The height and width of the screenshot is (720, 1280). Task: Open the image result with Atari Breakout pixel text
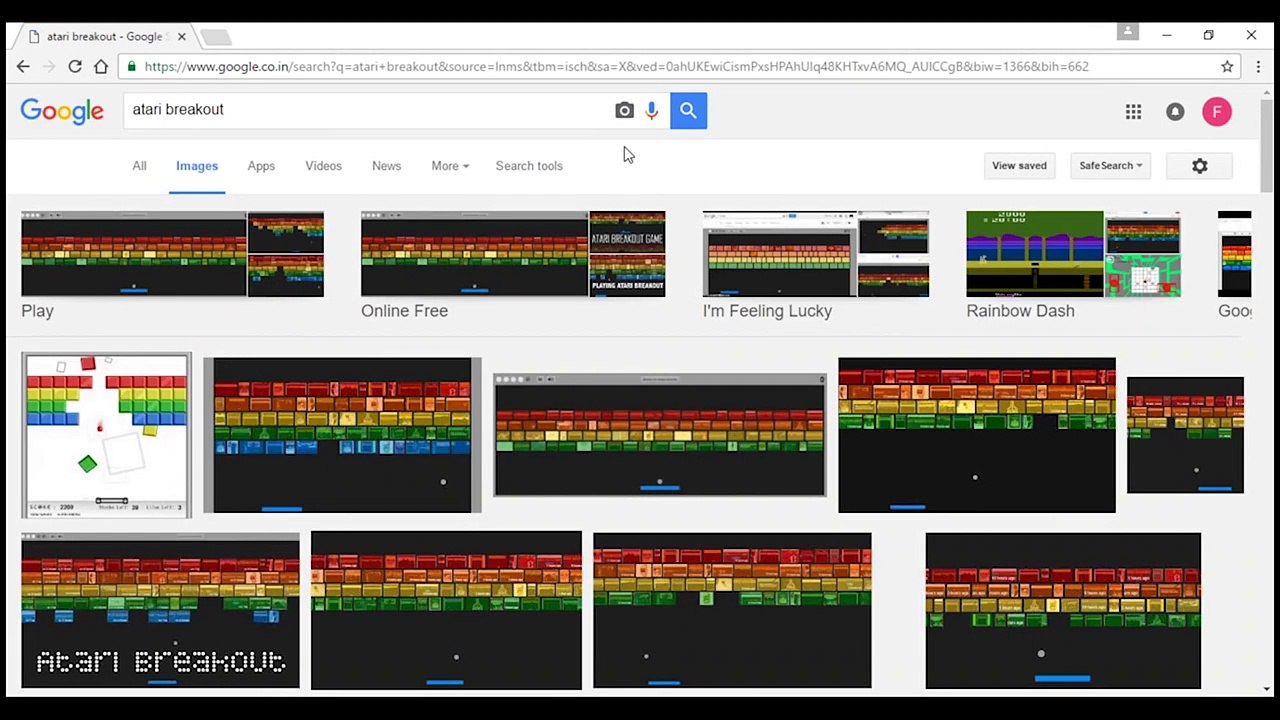160,611
